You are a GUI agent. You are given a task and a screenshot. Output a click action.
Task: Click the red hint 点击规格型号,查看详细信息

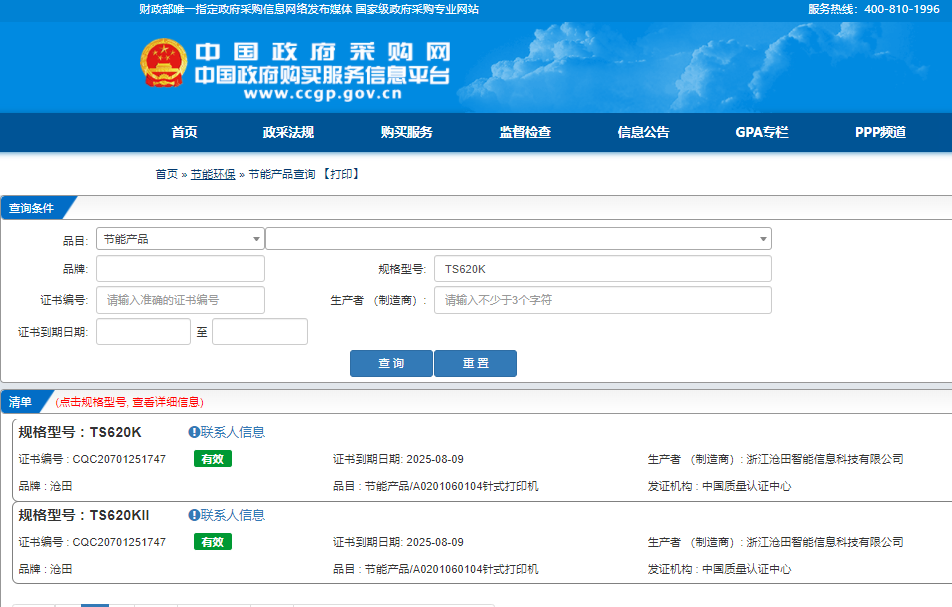tap(129, 402)
